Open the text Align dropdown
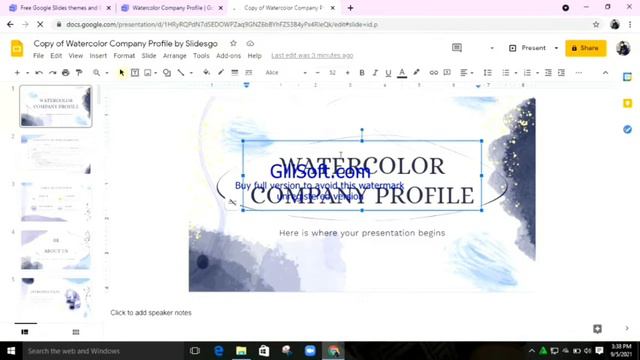 click(x=467, y=73)
